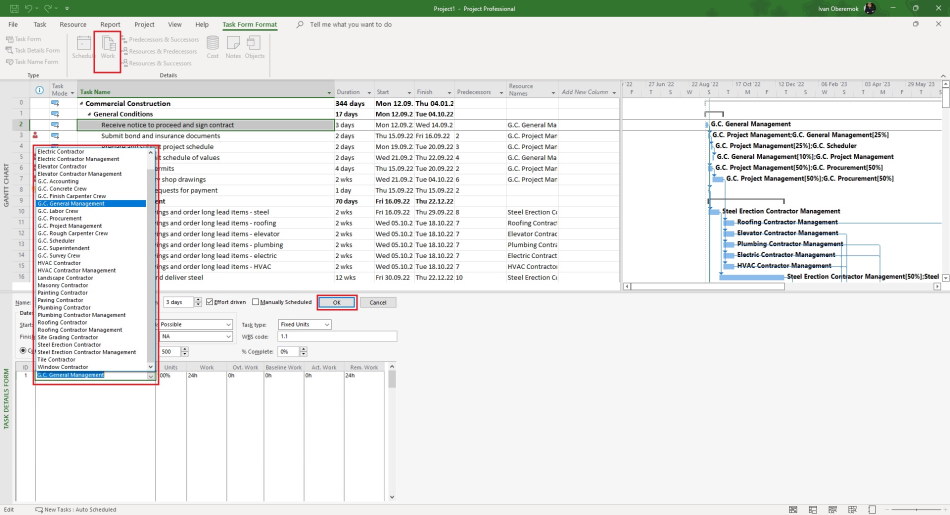Open the Start column filter arrow
Image resolution: width=950 pixels, height=515 pixels.
pyautogui.click(x=409, y=93)
